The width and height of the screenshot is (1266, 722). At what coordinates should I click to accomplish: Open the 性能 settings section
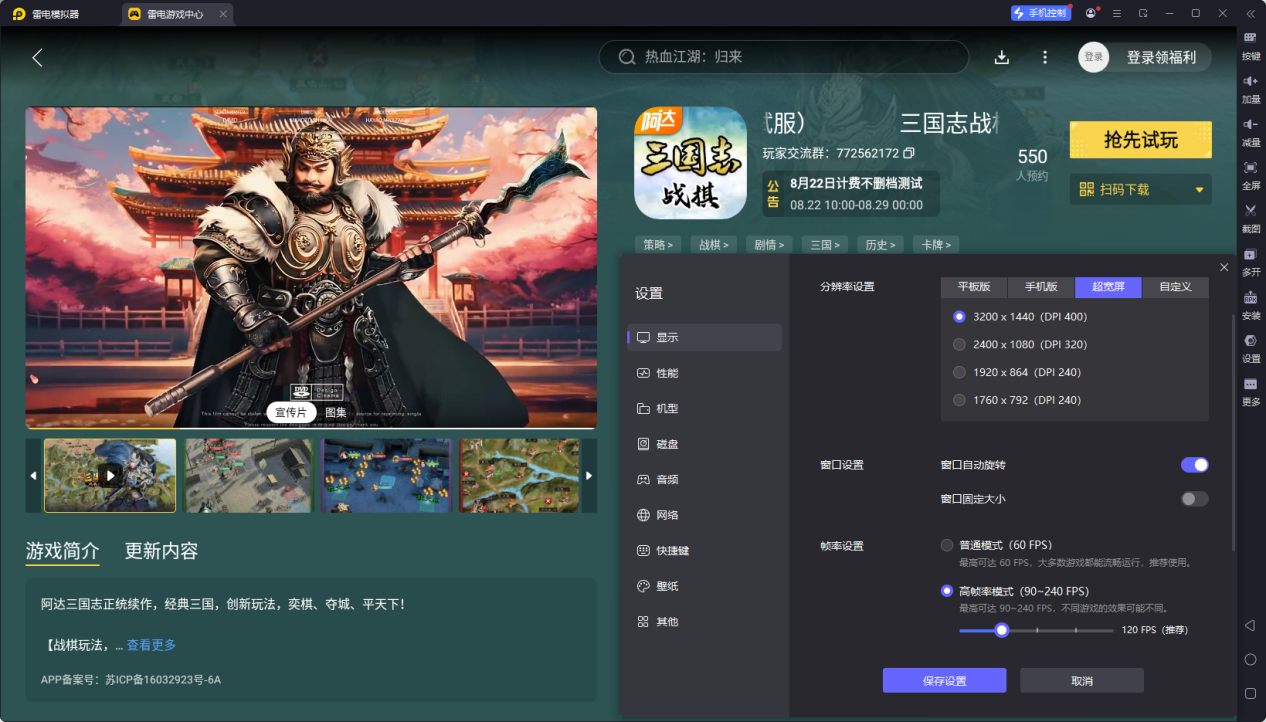(x=705, y=373)
